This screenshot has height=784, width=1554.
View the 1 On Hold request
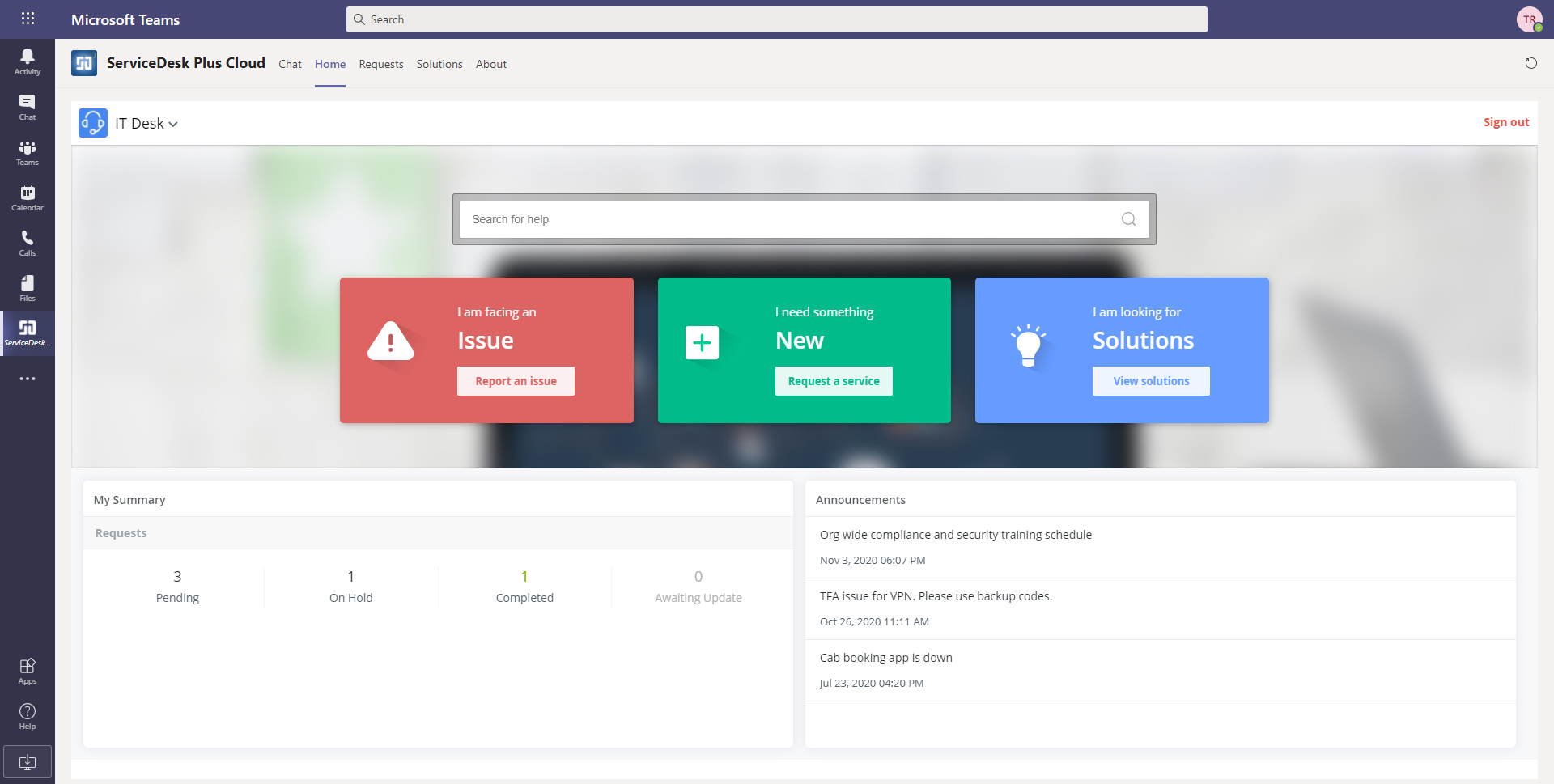[350, 587]
